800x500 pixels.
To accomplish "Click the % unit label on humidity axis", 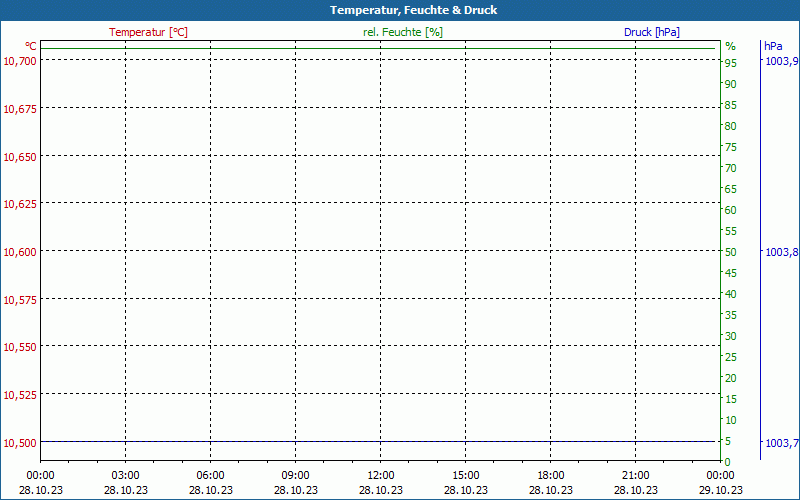I will (x=731, y=46).
